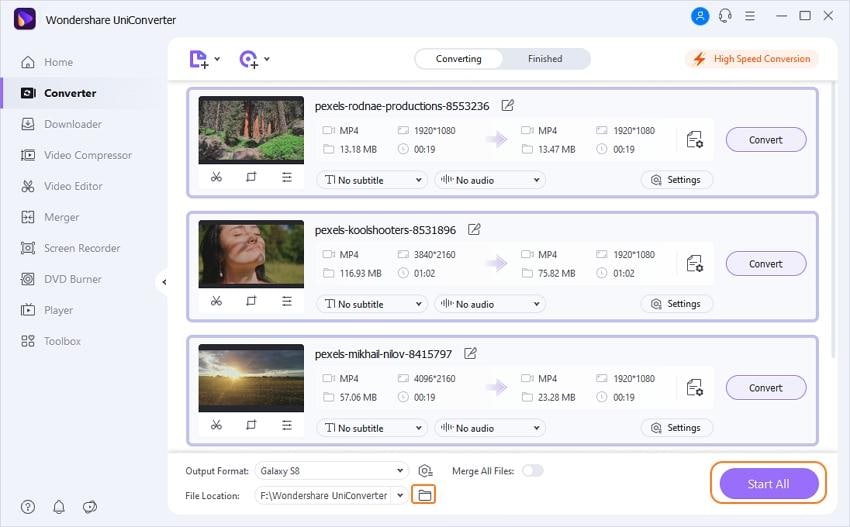This screenshot has width=850, height=527.
Task: Open Merger in the sidebar
Action: tap(50, 217)
